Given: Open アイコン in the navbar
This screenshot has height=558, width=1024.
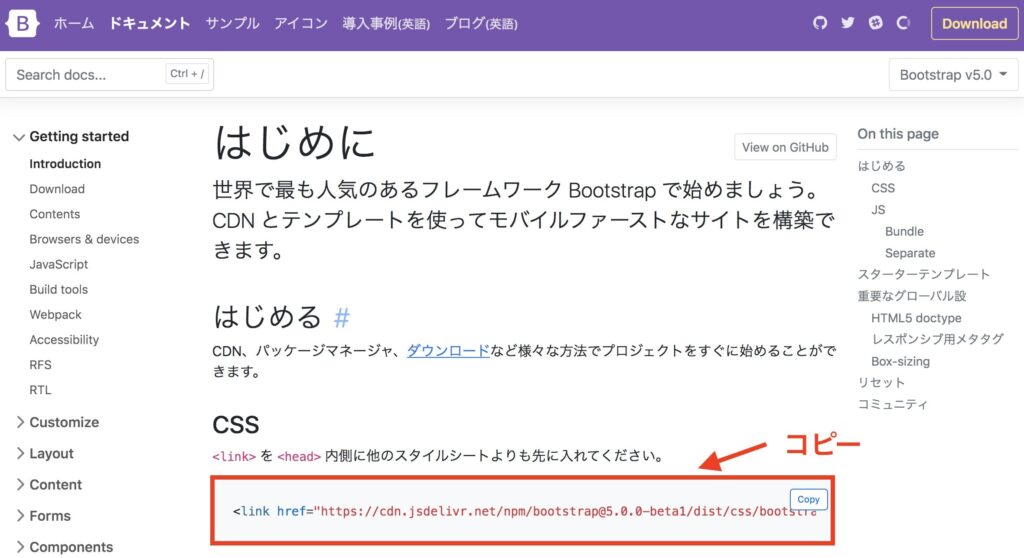Looking at the screenshot, I should click(x=301, y=24).
